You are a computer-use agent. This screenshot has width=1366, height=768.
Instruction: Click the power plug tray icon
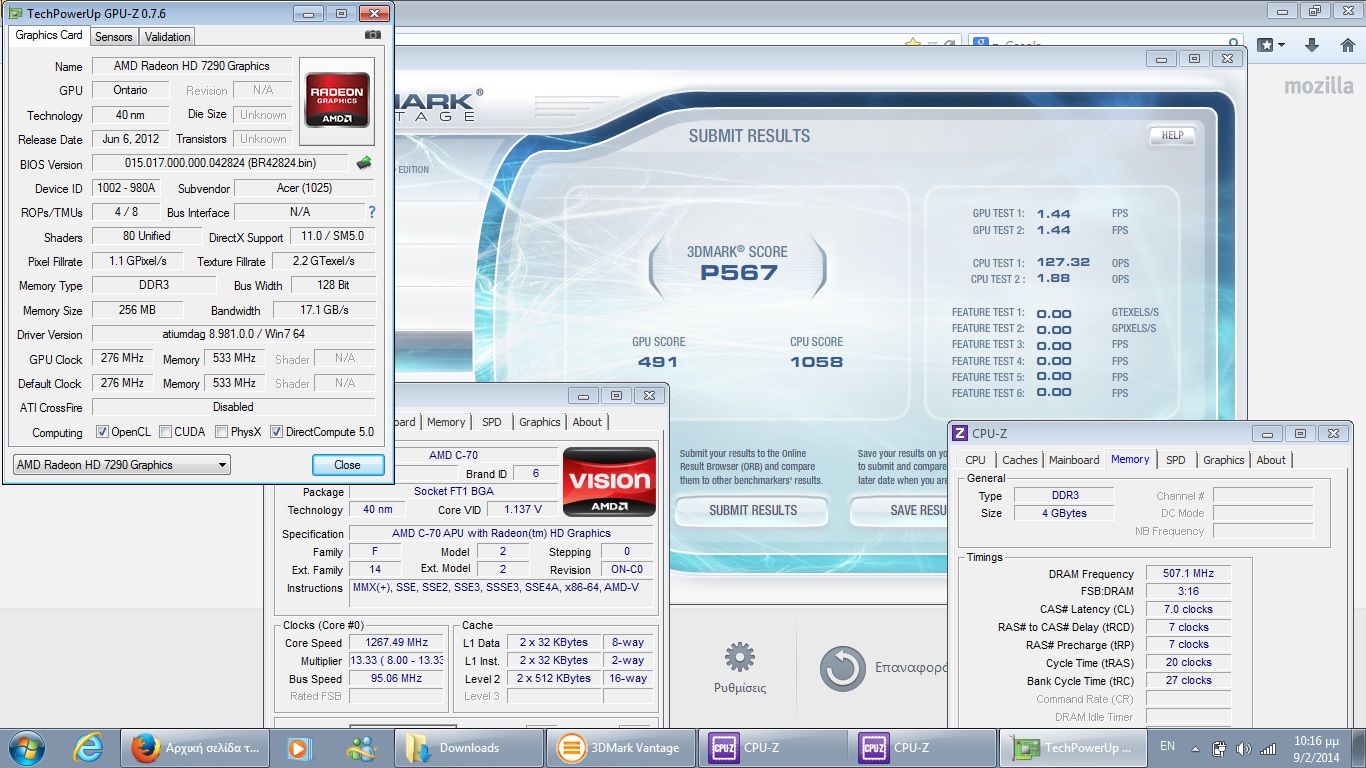(x=1219, y=748)
